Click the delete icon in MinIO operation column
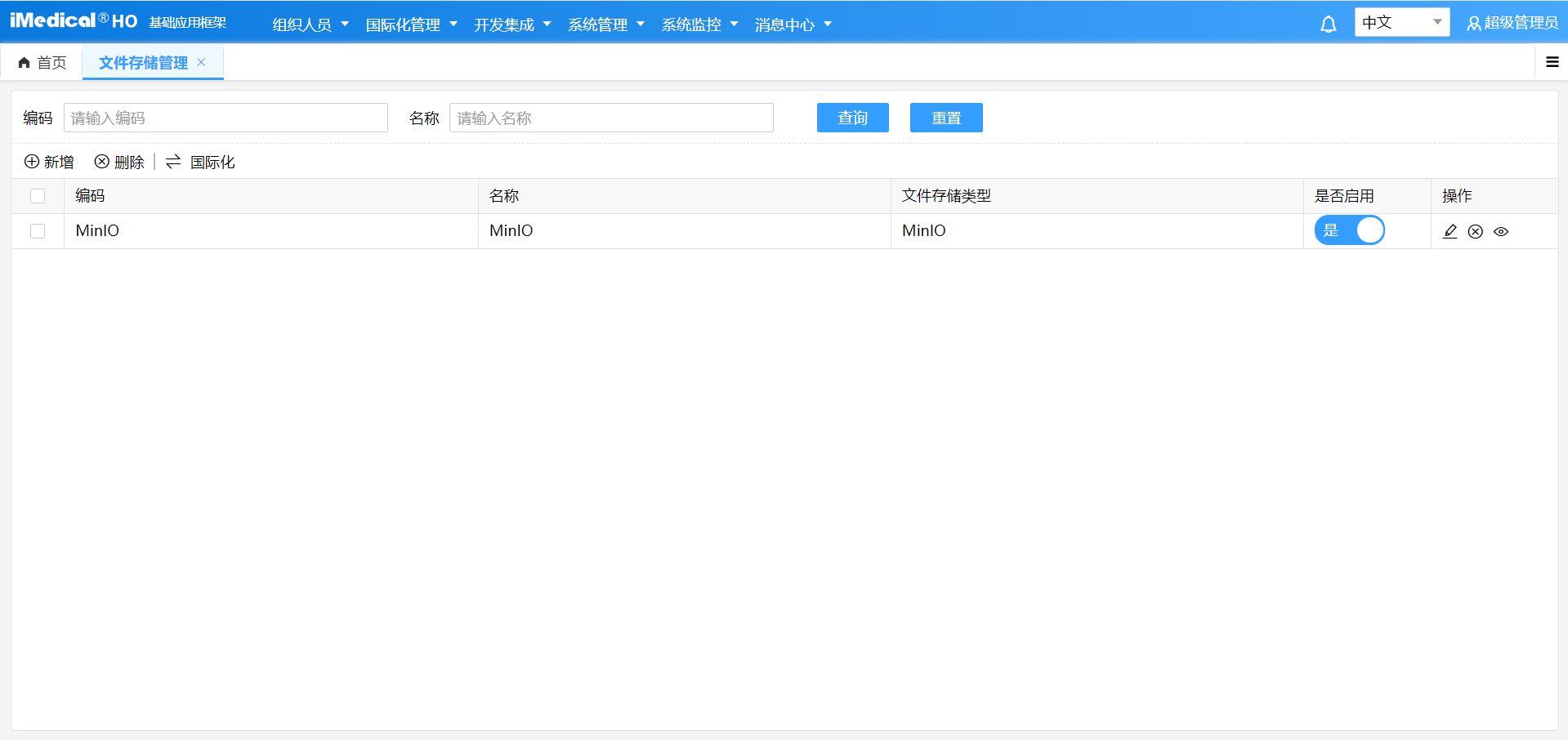Viewport: 1568px width, 740px height. (1476, 231)
